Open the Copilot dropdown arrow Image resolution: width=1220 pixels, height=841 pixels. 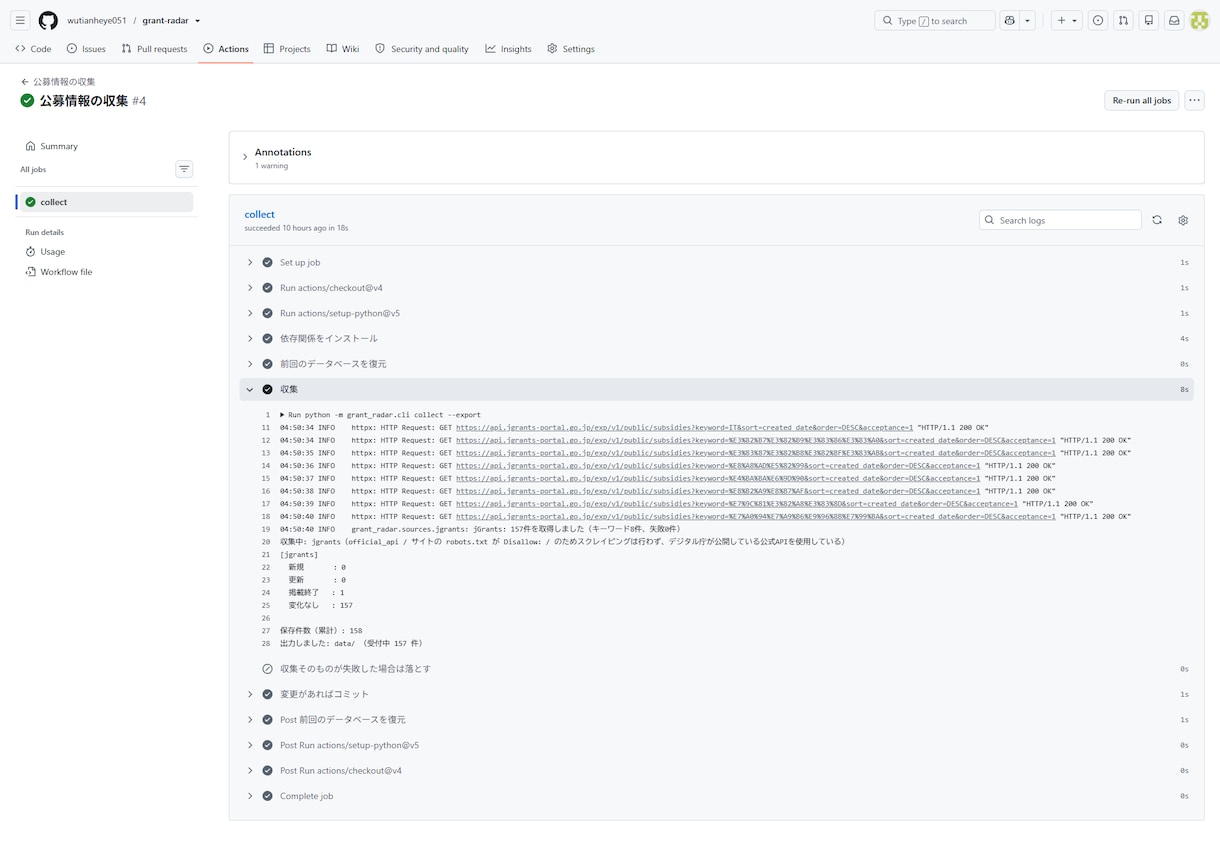[x=1027, y=20]
